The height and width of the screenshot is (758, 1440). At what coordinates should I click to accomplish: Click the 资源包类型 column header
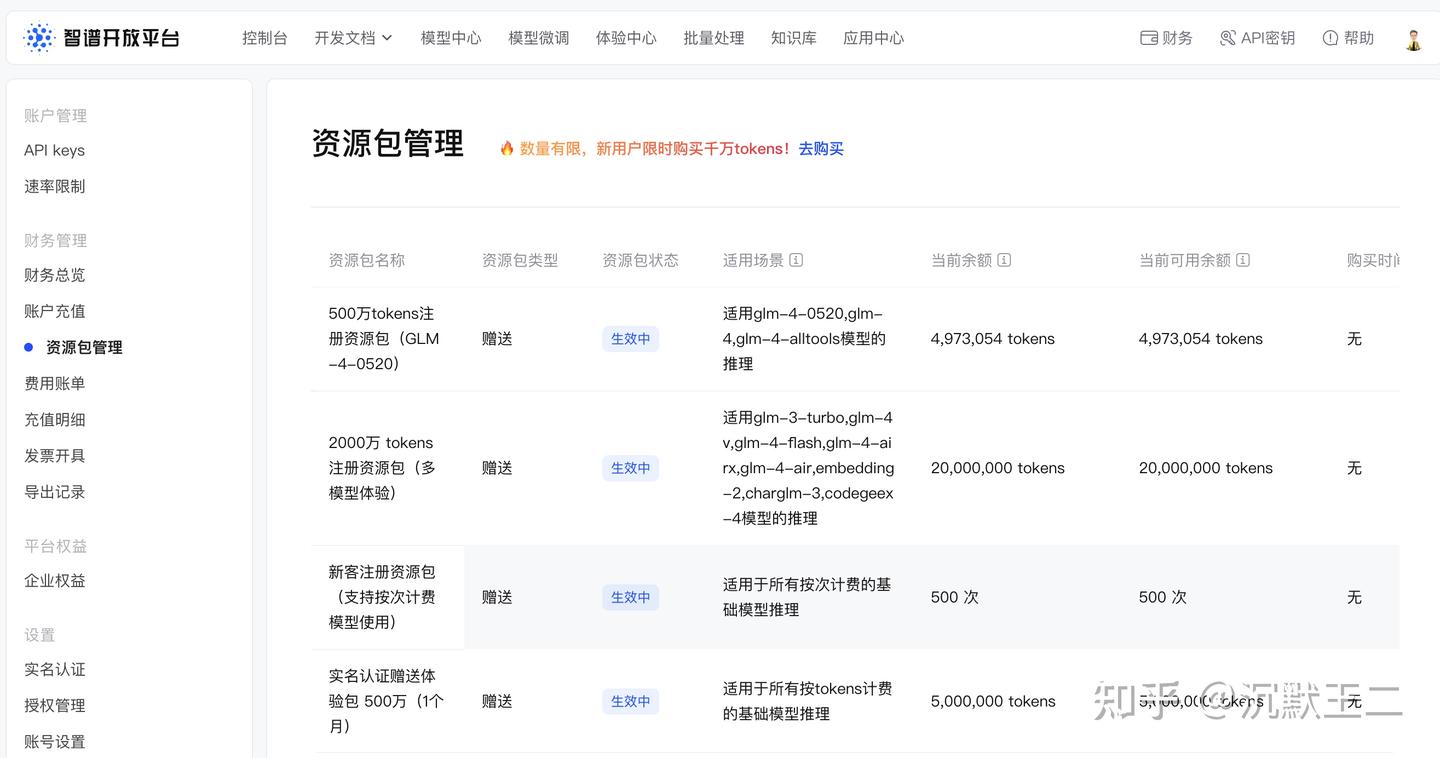520,260
